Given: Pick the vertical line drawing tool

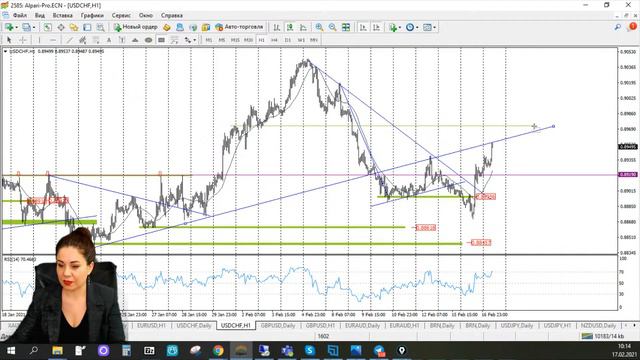Looking at the screenshot, I should click(x=39, y=40).
